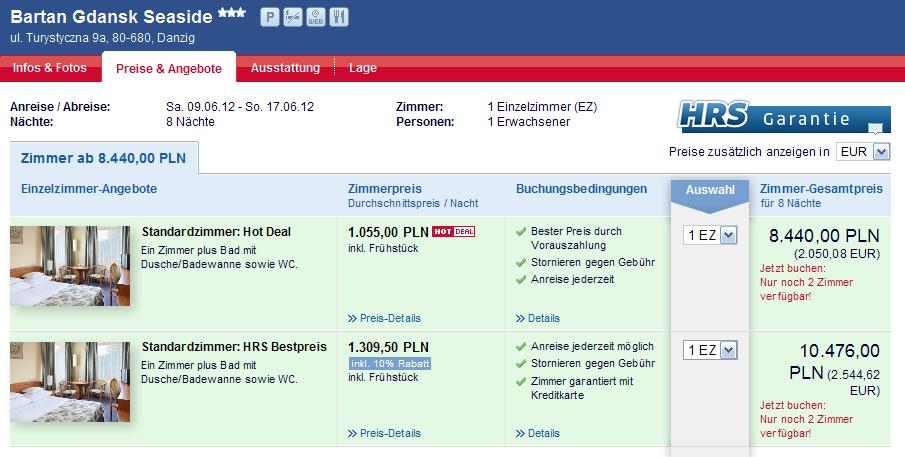Open room count dropdown for HRS Bestpreis

point(710,350)
